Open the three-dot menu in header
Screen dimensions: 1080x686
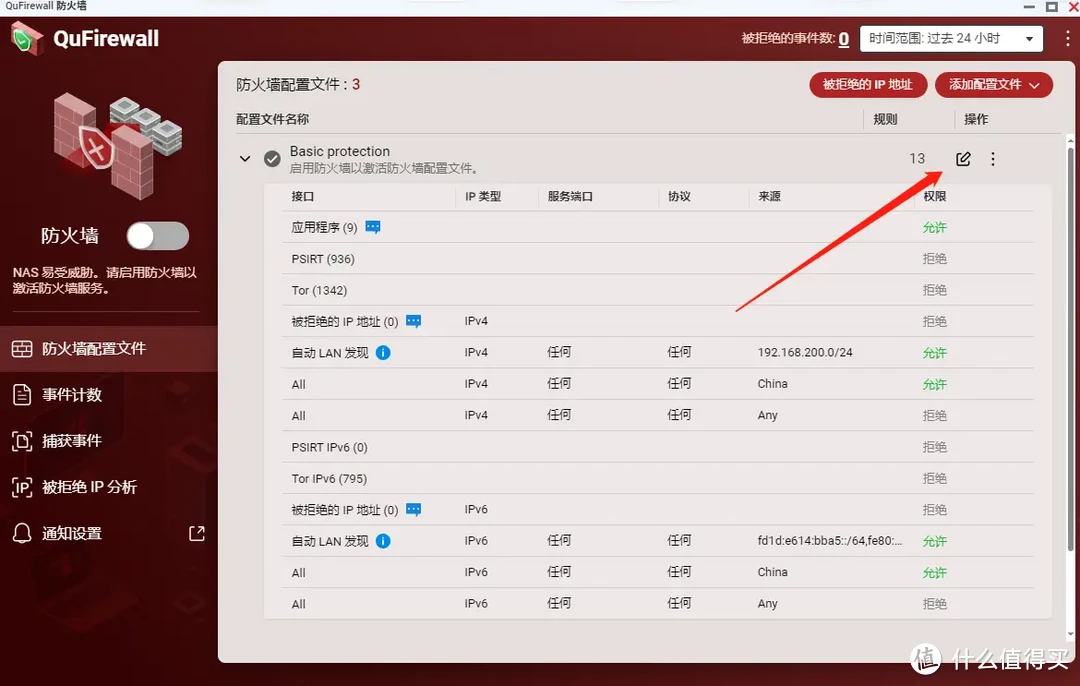pos(1067,39)
